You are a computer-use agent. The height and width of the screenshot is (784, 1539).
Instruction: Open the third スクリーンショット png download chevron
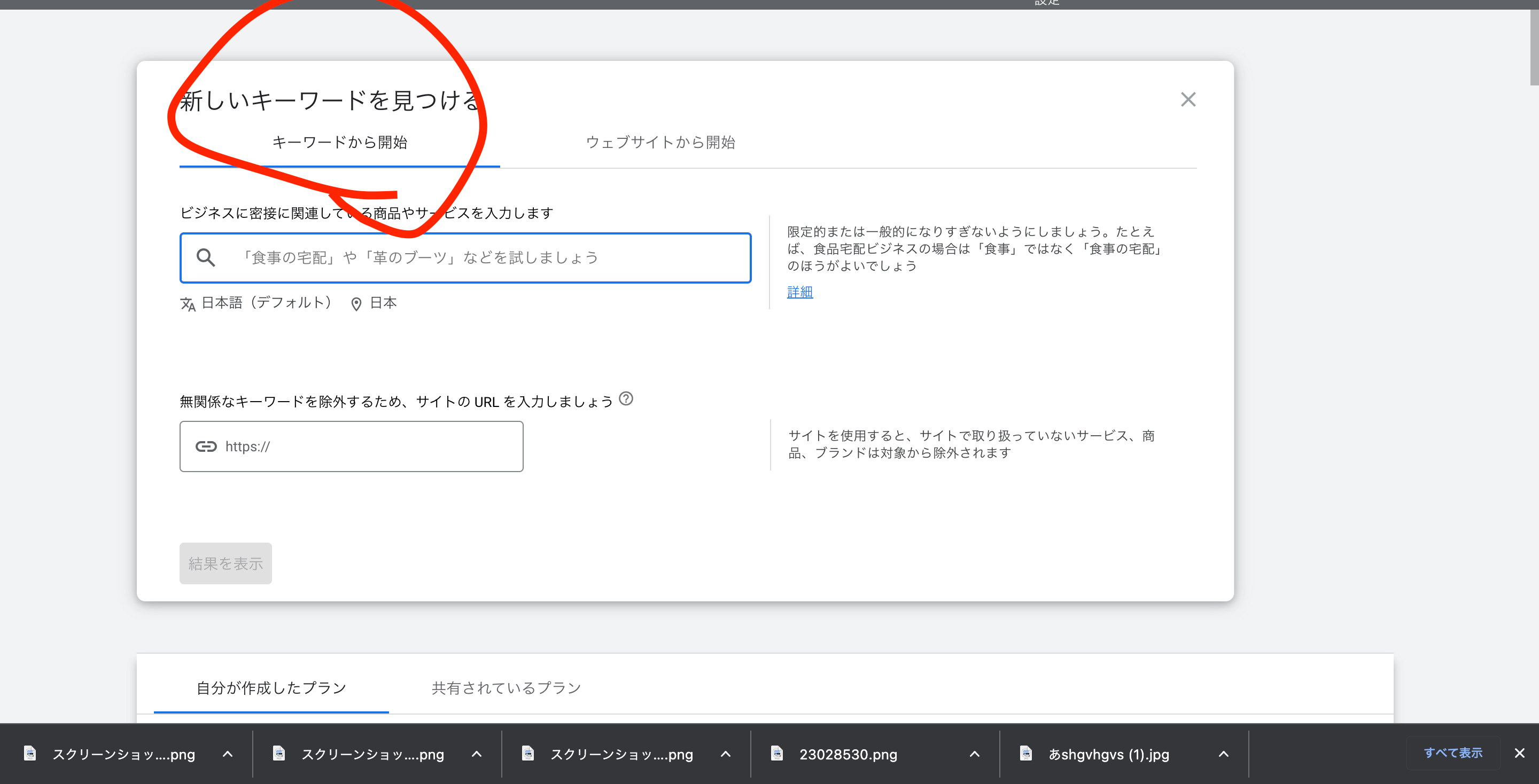point(725,754)
